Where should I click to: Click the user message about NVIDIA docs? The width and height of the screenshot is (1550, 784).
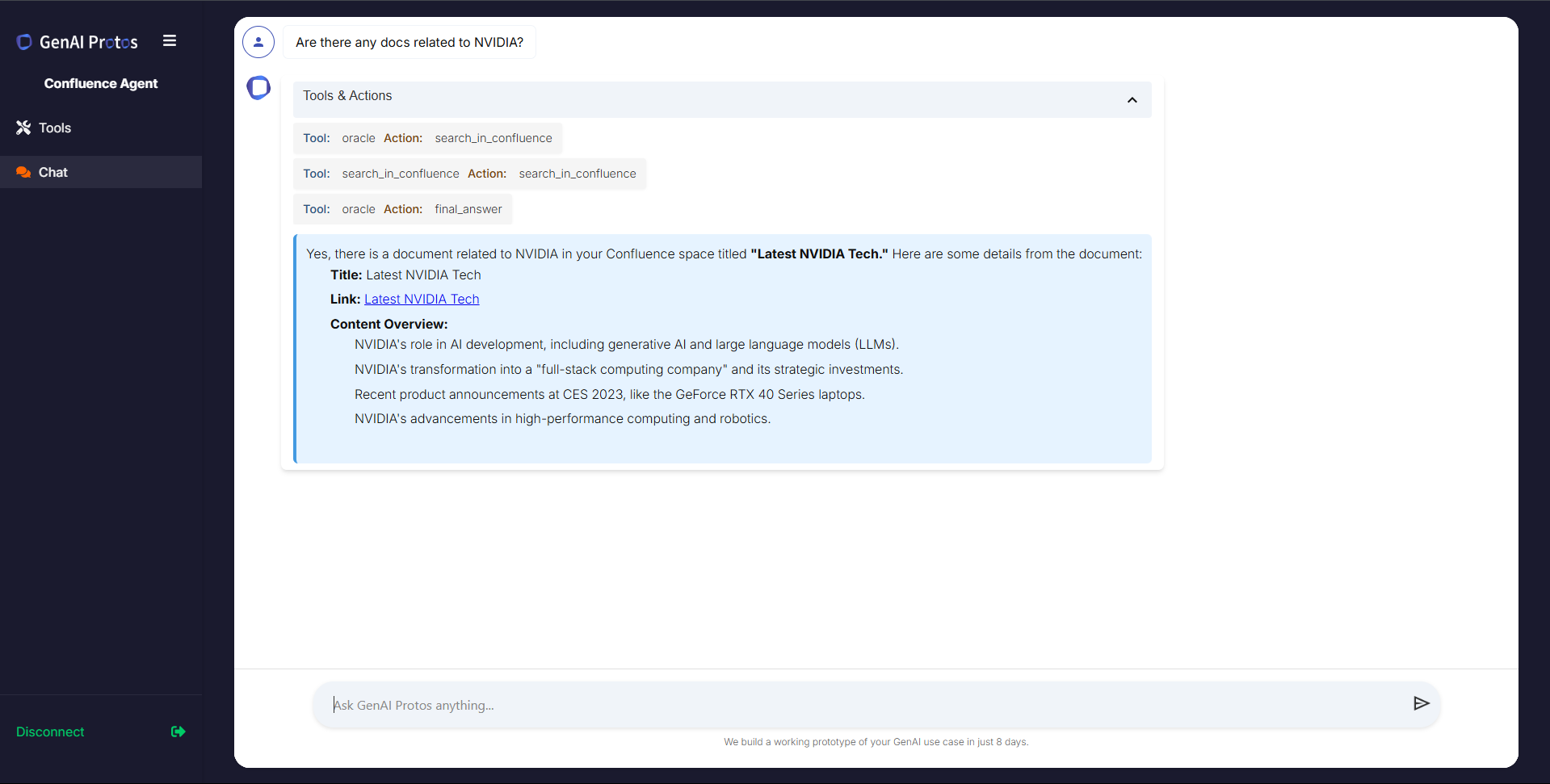click(x=410, y=42)
